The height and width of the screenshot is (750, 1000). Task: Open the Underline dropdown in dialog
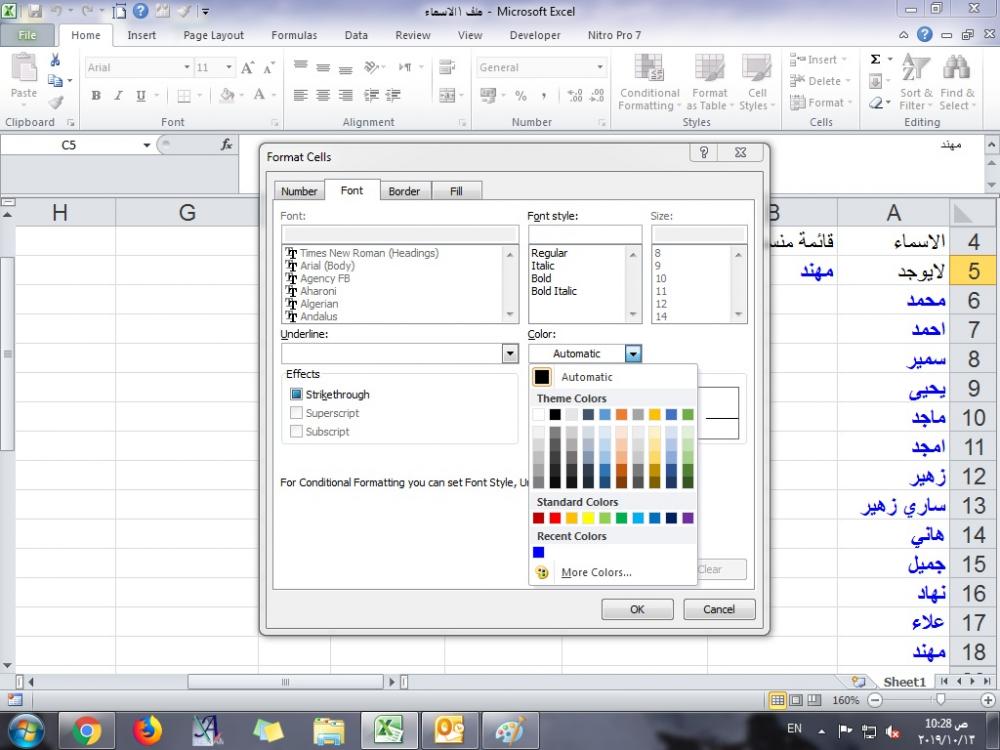510,353
